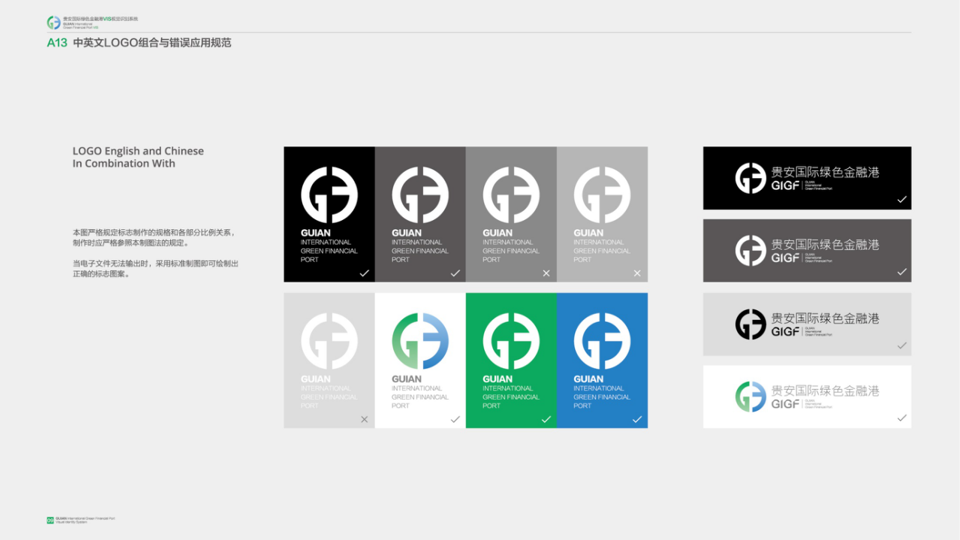The width and height of the screenshot is (960, 540).
Task: Click the GIGF logo in page header
Action: click(54, 23)
